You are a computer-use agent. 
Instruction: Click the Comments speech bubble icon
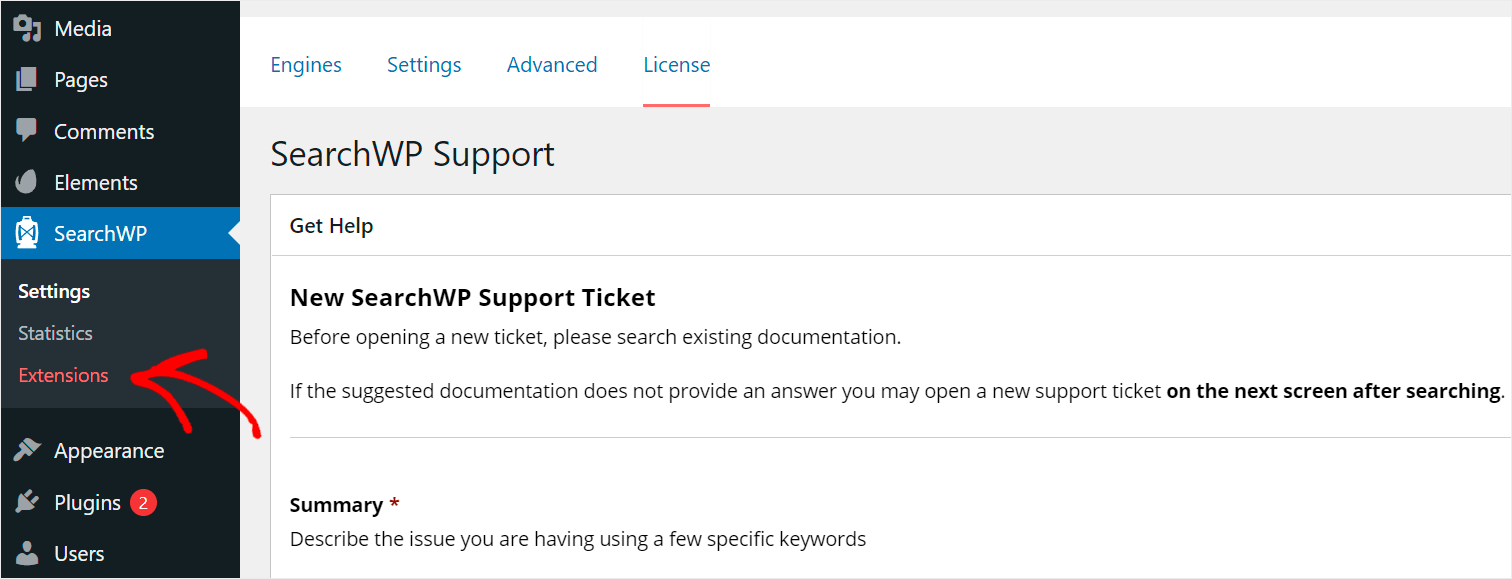(x=27, y=130)
